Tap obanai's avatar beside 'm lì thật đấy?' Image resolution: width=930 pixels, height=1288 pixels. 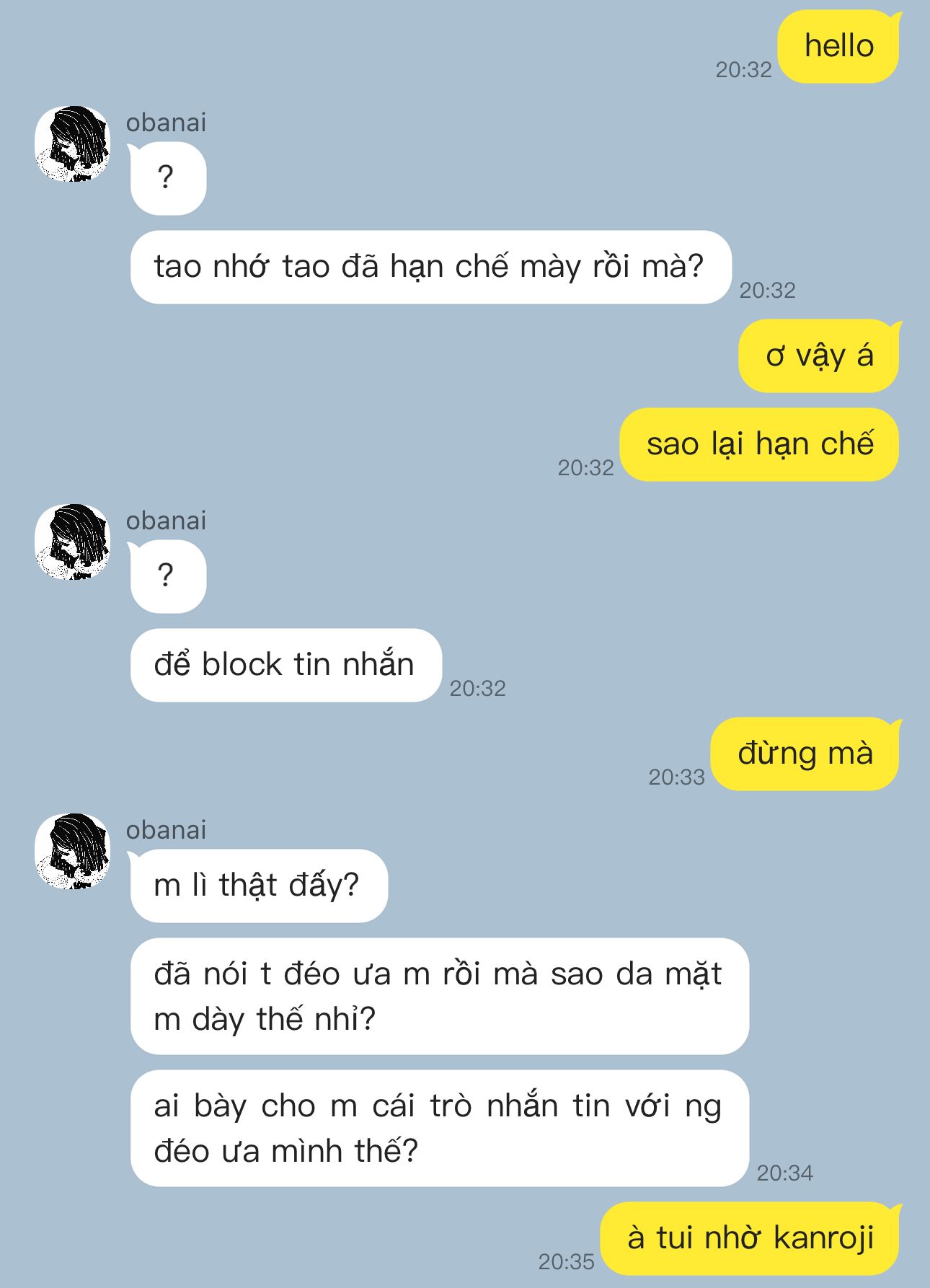click(x=72, y=851)
